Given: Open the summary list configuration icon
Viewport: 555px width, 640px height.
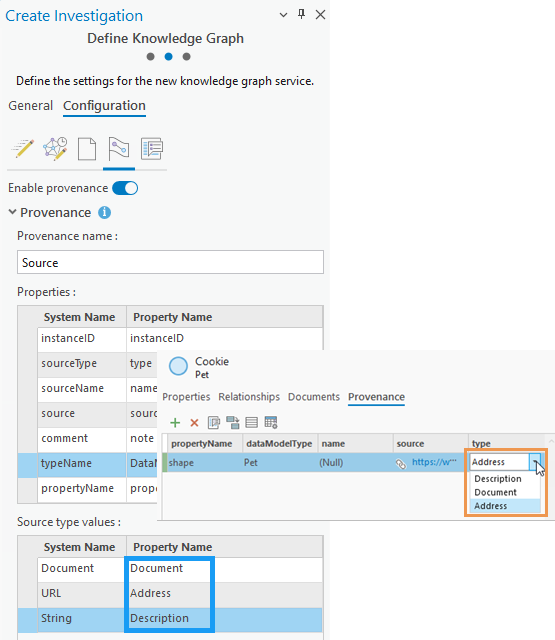Looking at the screenshot, I should click(x=152, y=149).
